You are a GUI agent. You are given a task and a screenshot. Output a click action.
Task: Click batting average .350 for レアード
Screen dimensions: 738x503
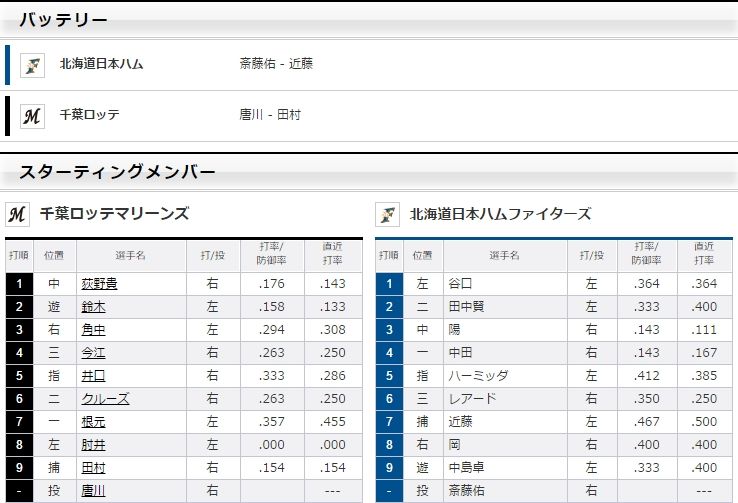647,399
